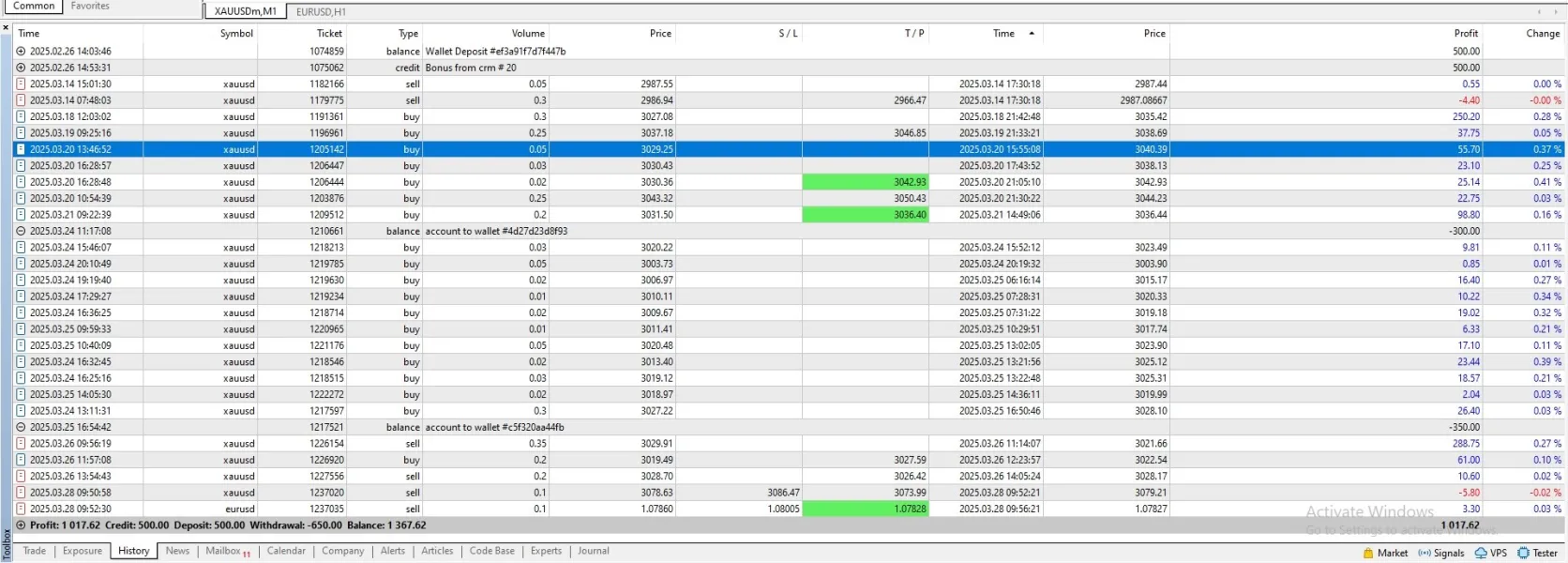Click the deal icon for ticket 1226154 row

pyautogui.click(x=21, y=444)
